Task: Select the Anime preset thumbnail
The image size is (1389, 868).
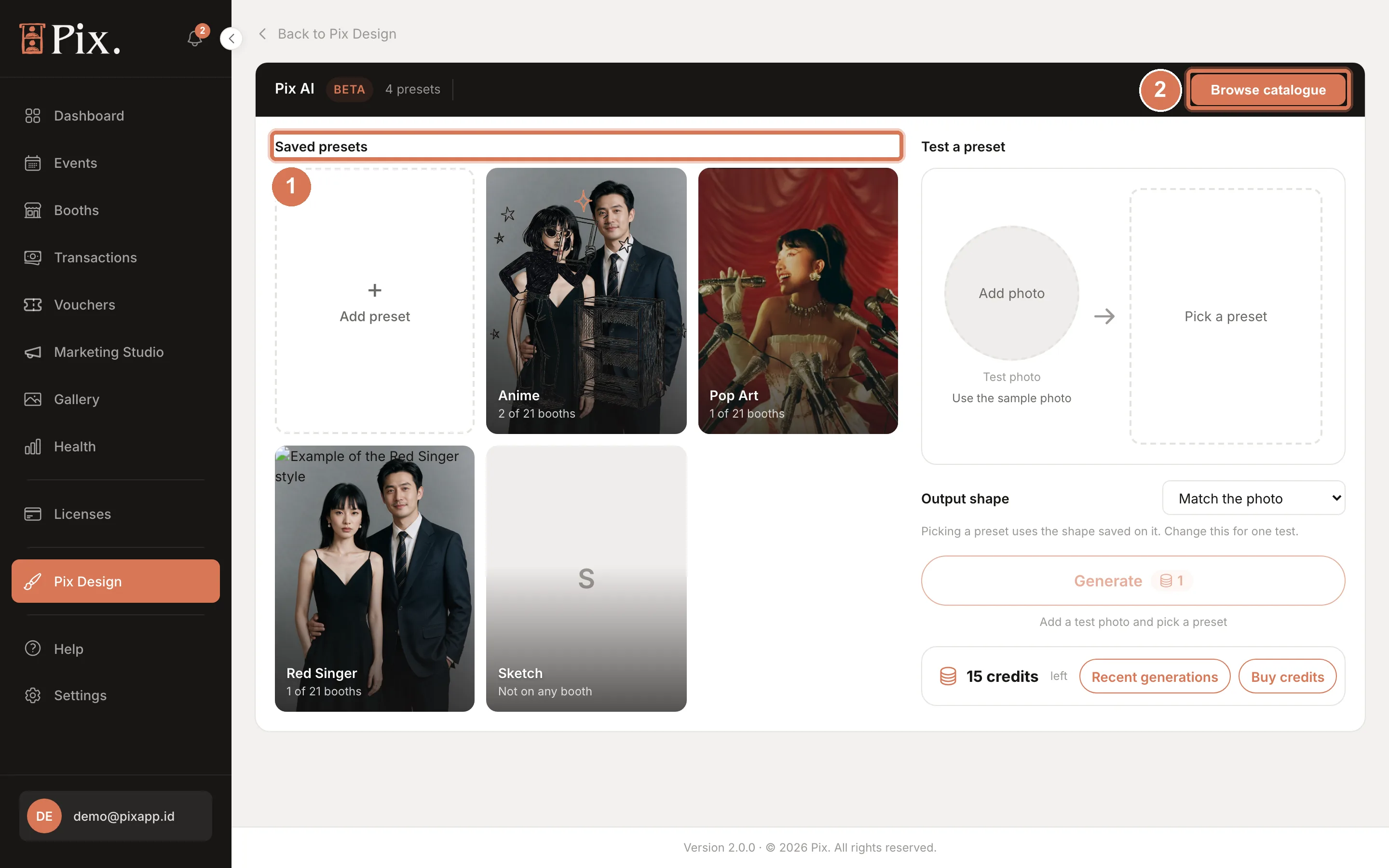Action: coord(586,301)
